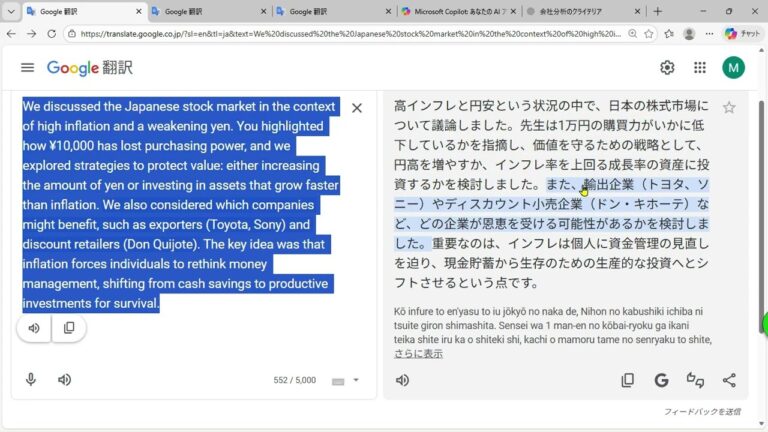Copy the translated Japanese text

pos(627,380)
